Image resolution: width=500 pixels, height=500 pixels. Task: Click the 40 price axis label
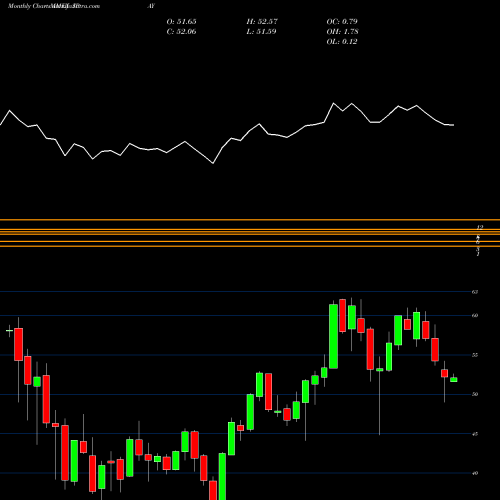(475, 473)
